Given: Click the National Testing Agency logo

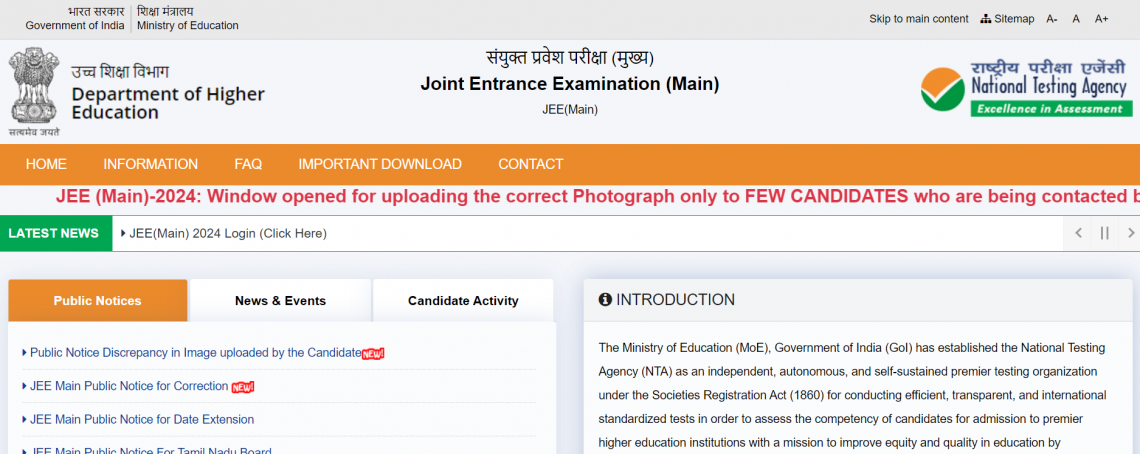Looking at the screenshot, I should pyautogui.click(x=1026, y=90).
